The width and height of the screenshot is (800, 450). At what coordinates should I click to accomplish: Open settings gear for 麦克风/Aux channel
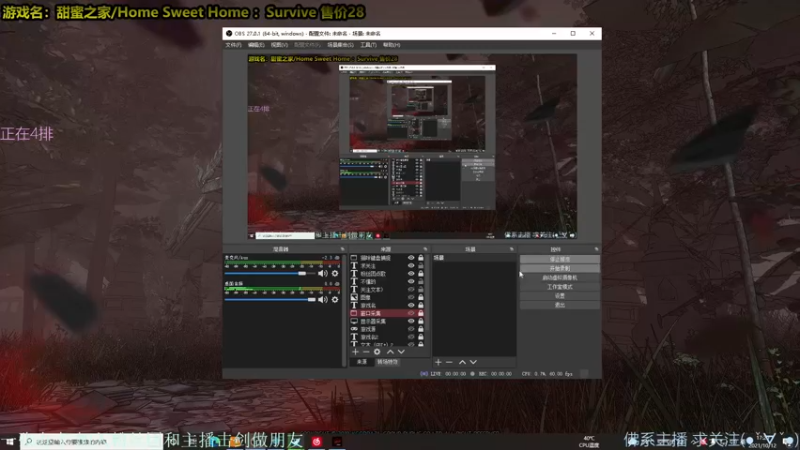coord(335,273)
